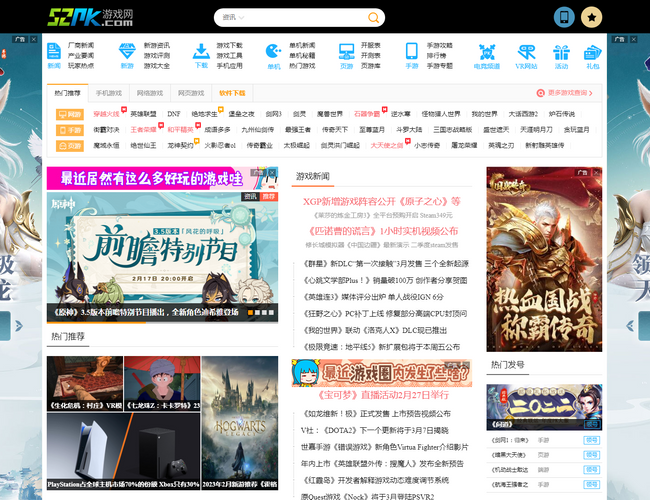Image resolution: width=650 pixels, height=500 pixels.
Task: Click the orange 网游 category badge
Action: coord(70,114)
